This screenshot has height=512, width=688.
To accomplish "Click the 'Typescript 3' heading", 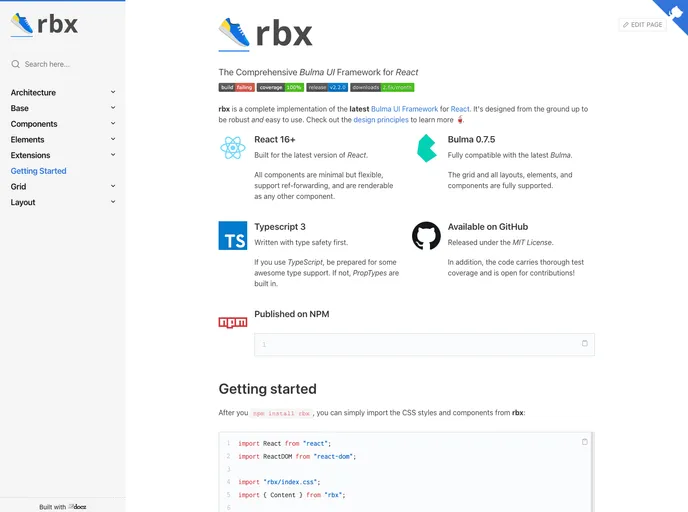I will [280, 227].
